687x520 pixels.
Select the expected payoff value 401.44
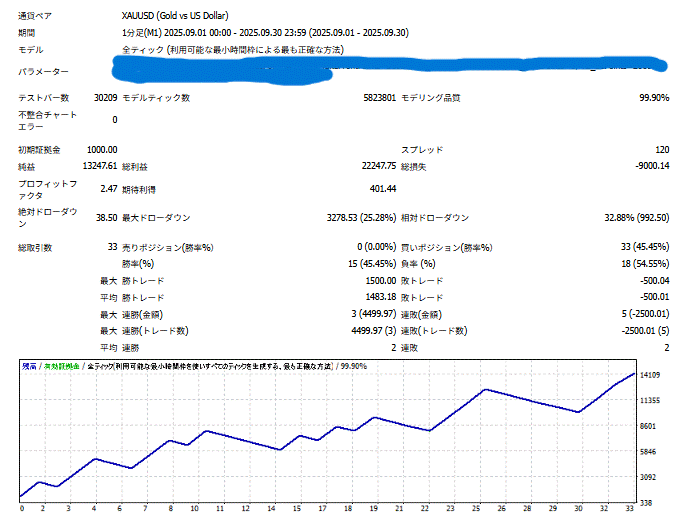click(382, 188)
